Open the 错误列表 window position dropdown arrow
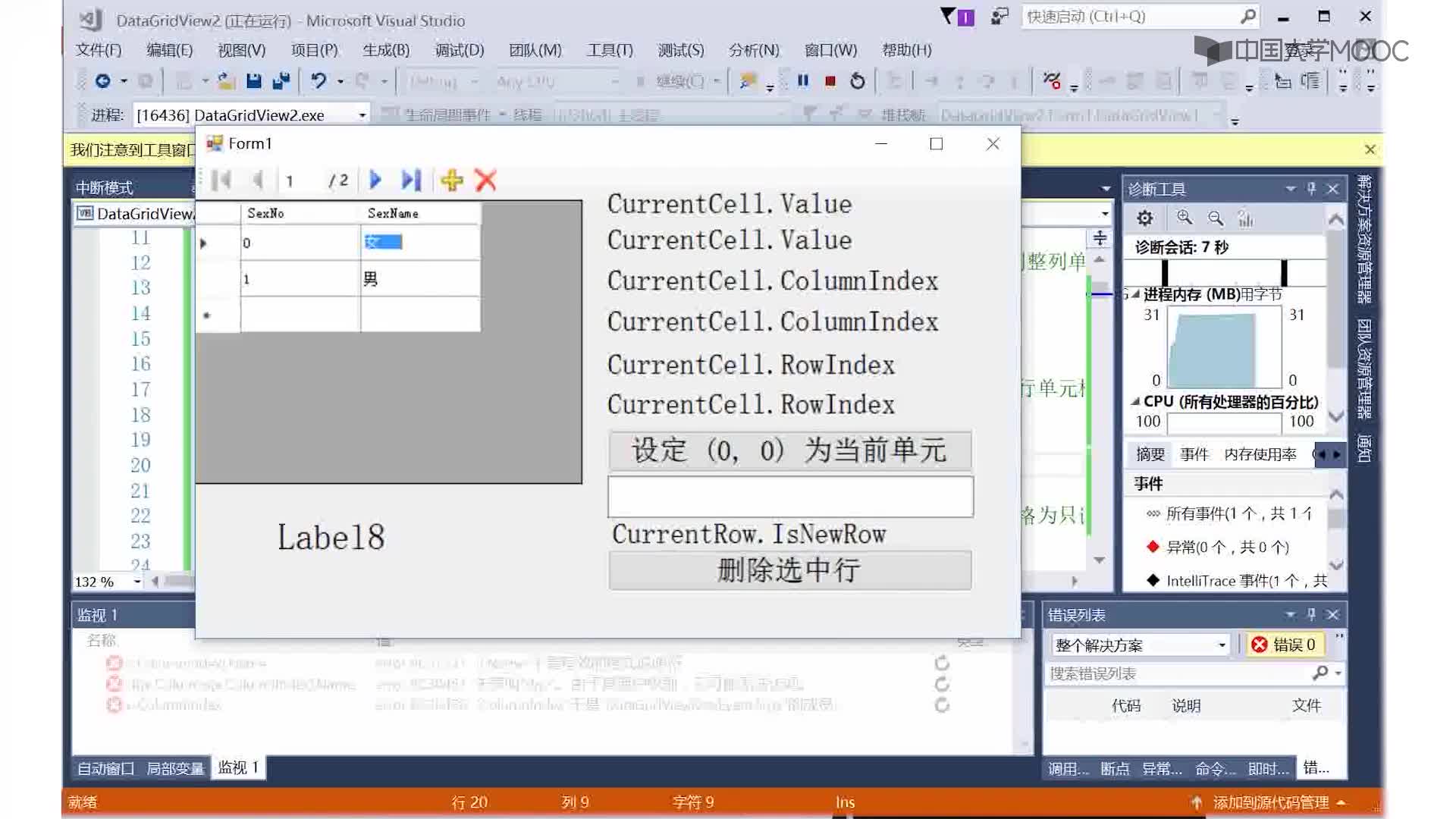1456x819 pixels. coord(1291,614)
